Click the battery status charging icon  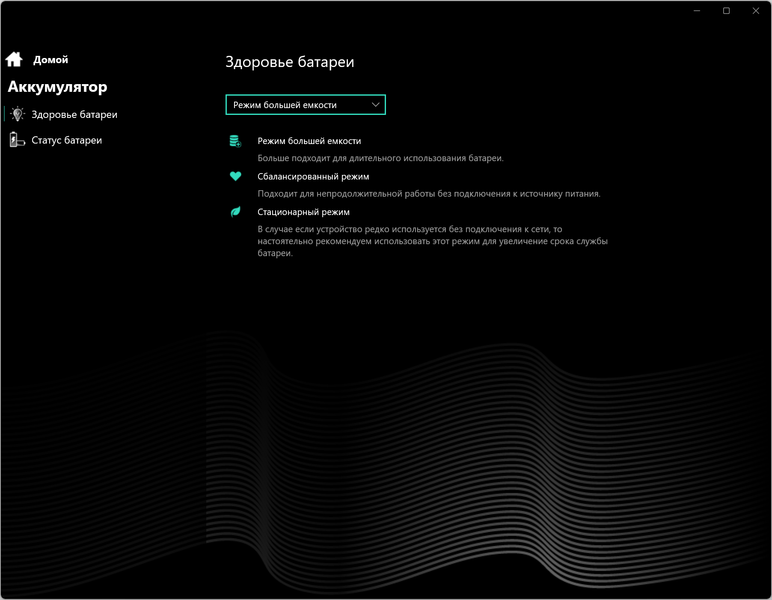coord(17,140)
